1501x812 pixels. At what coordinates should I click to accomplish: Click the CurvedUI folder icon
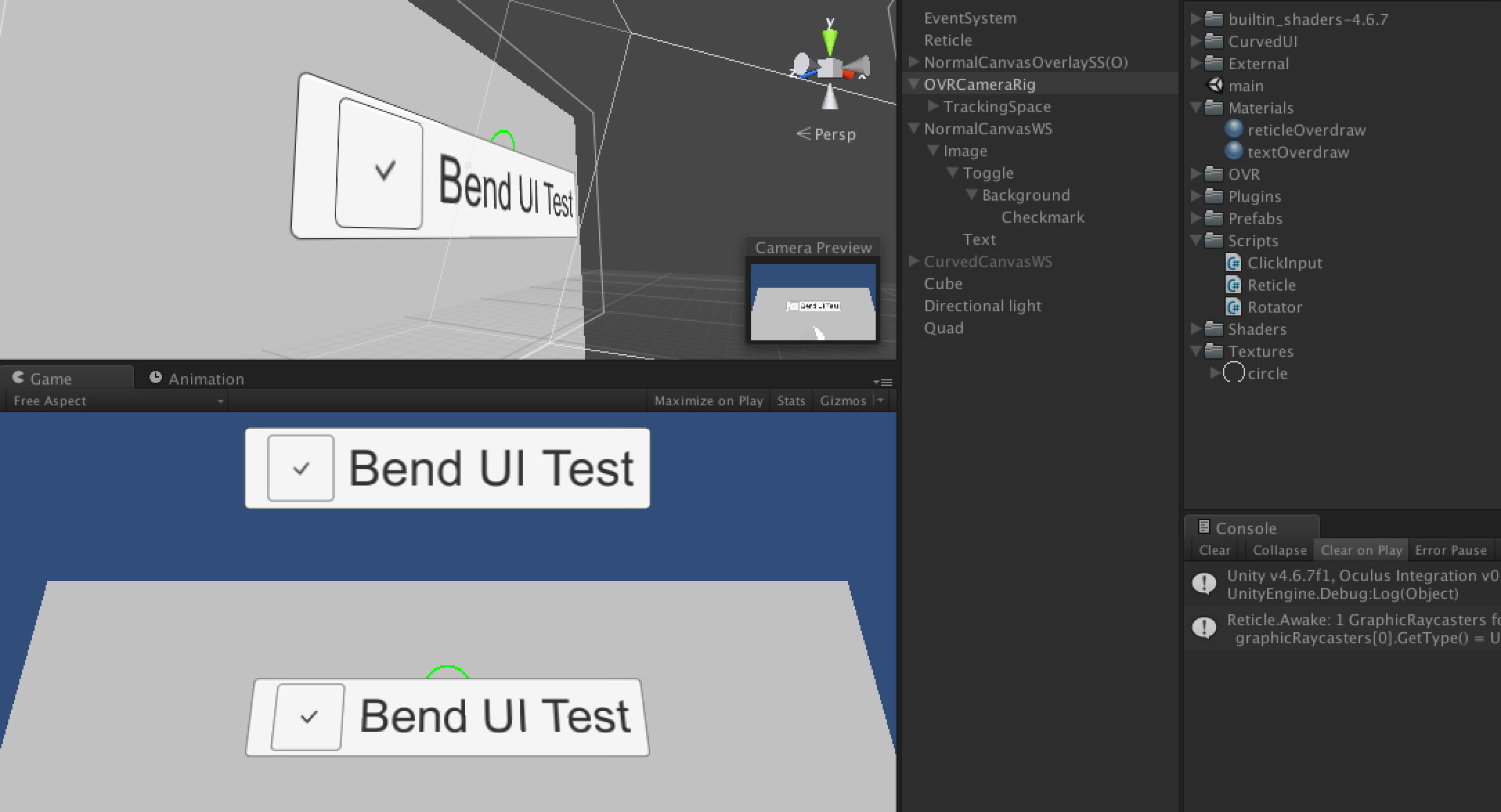point(1214,41)
